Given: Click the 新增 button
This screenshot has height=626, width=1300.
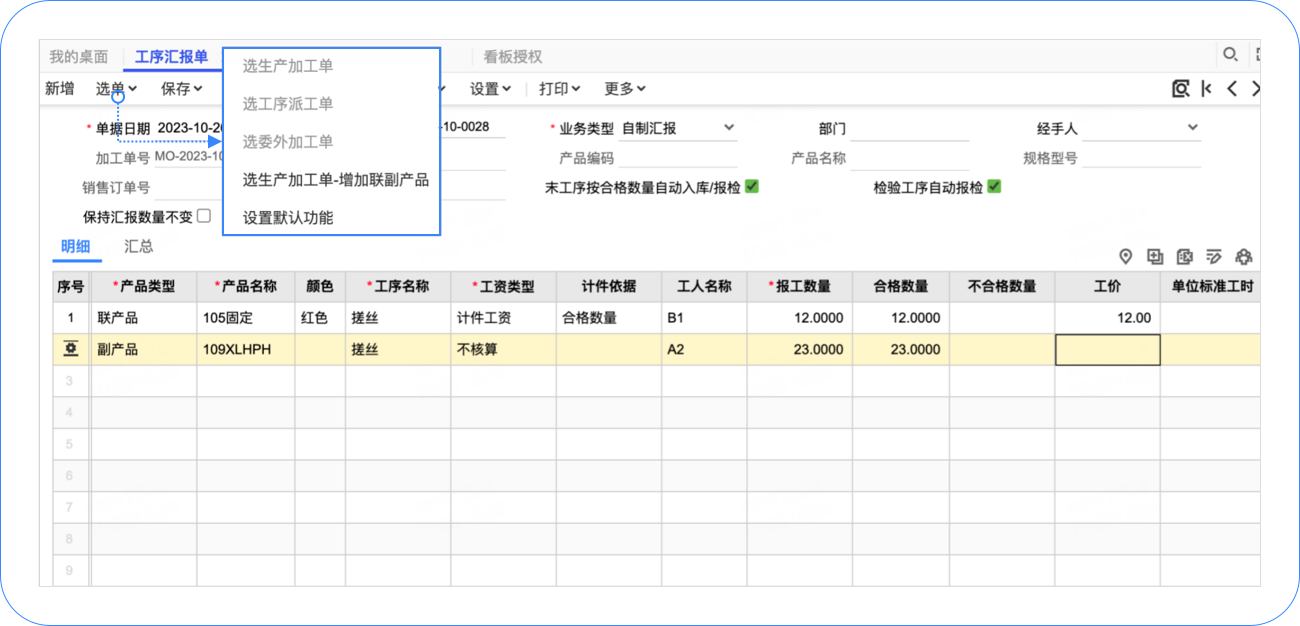Looking at the screenshot, I should point(59,89).
